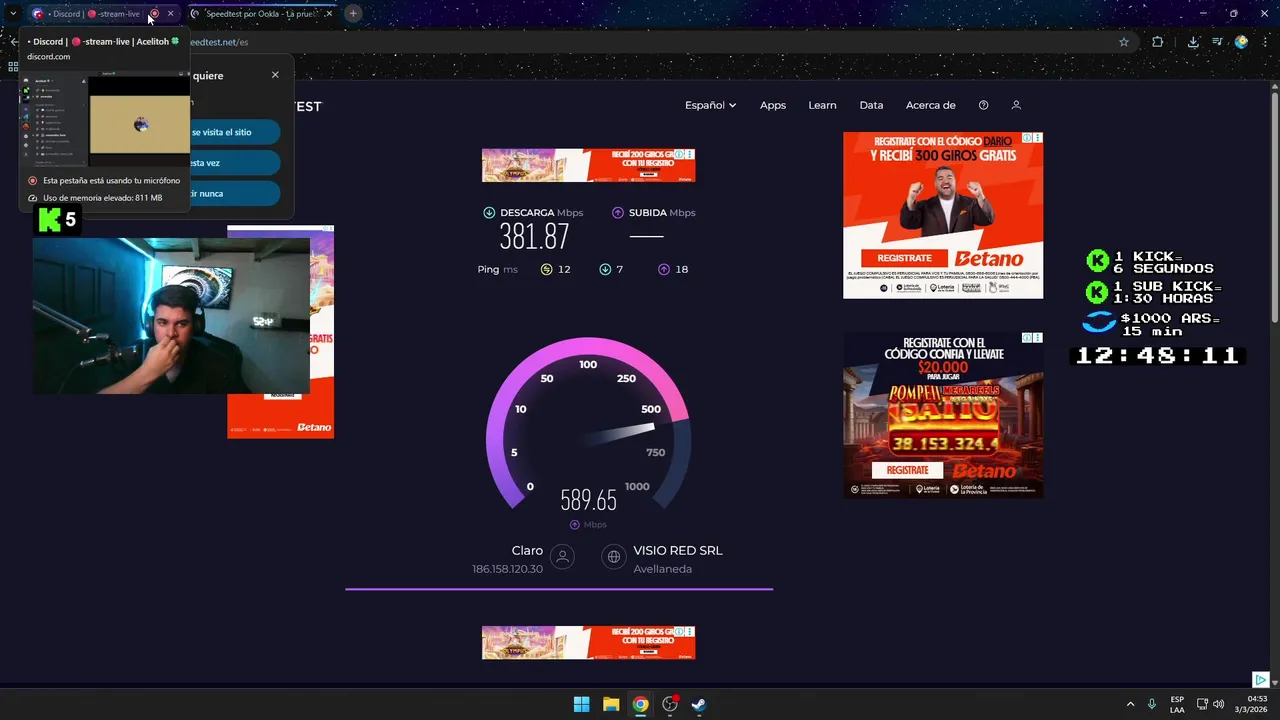Open the volume speaker tray icon
This screenshot has width=1280, height=720.
point(1218,704)
